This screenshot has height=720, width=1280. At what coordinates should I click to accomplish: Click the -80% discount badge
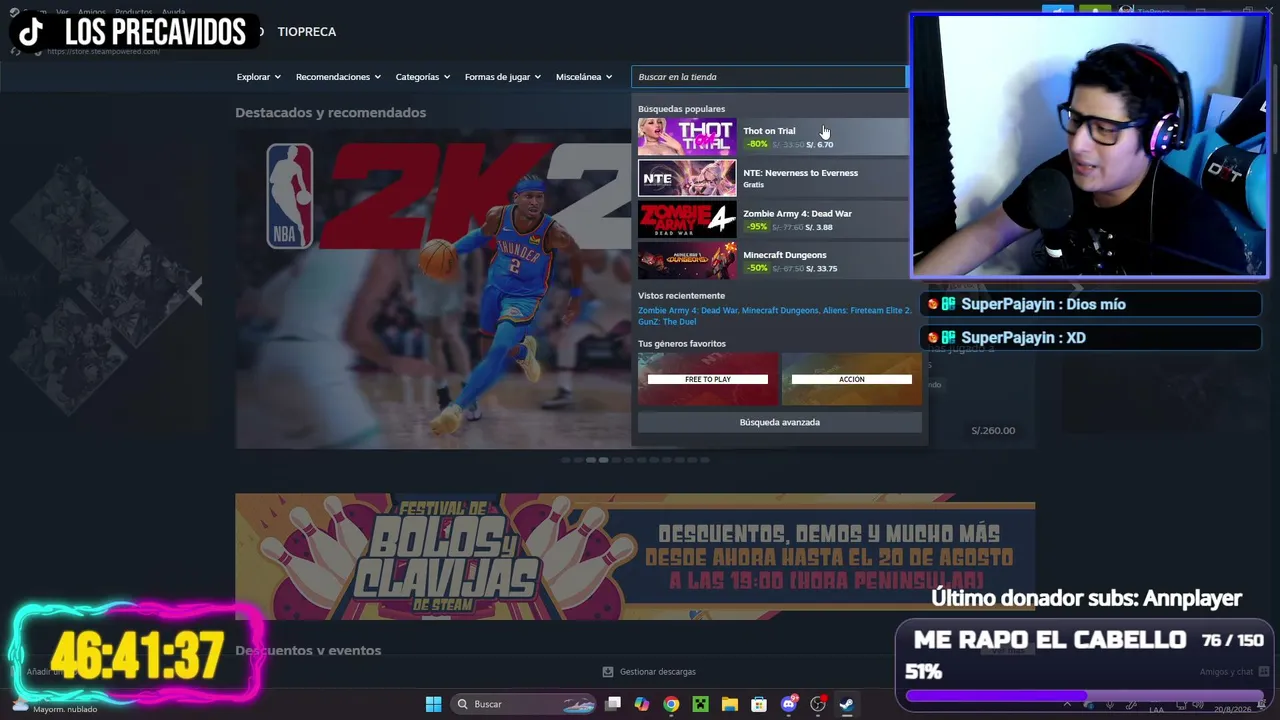click(x=757, y=145)
